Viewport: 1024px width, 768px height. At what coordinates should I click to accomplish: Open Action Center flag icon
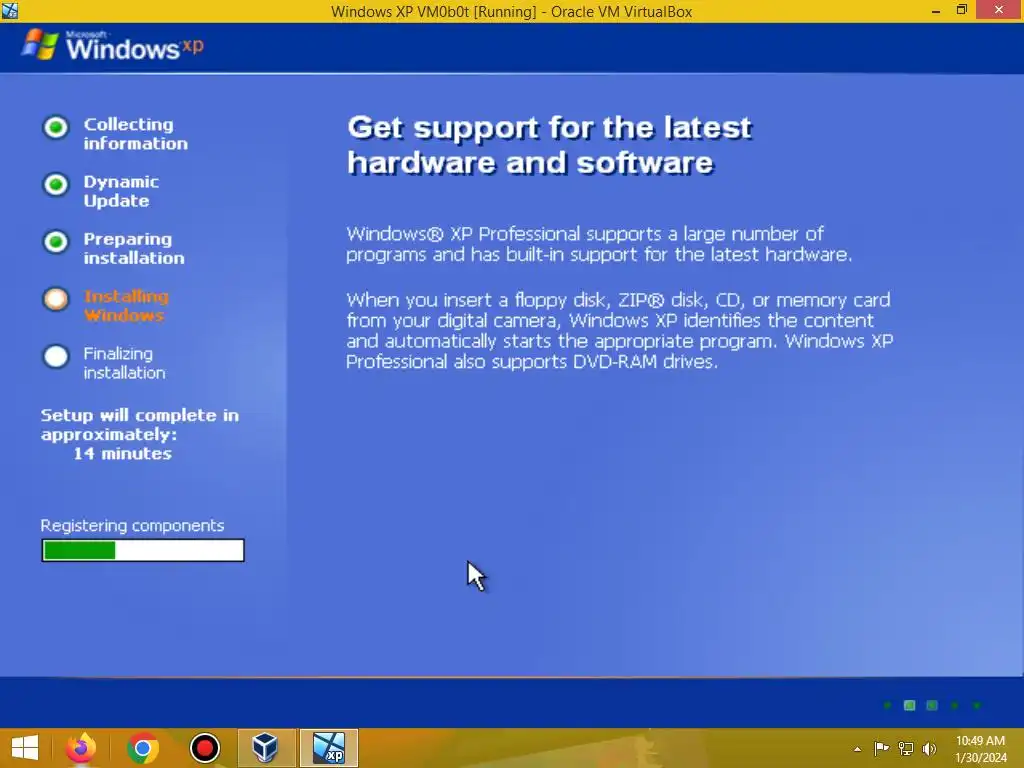tap(881, 748)
